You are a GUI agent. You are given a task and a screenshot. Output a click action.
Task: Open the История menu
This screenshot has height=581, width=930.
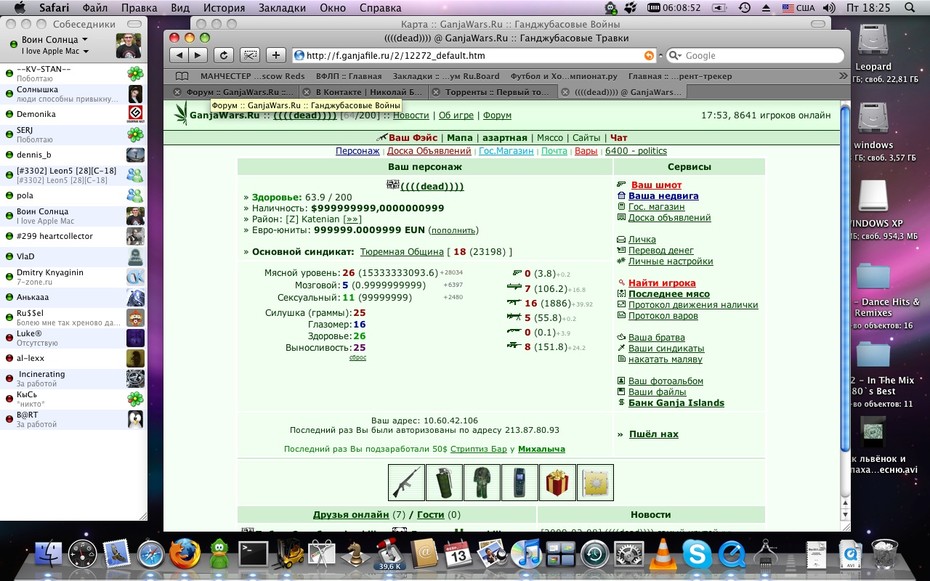pos(224,8)
